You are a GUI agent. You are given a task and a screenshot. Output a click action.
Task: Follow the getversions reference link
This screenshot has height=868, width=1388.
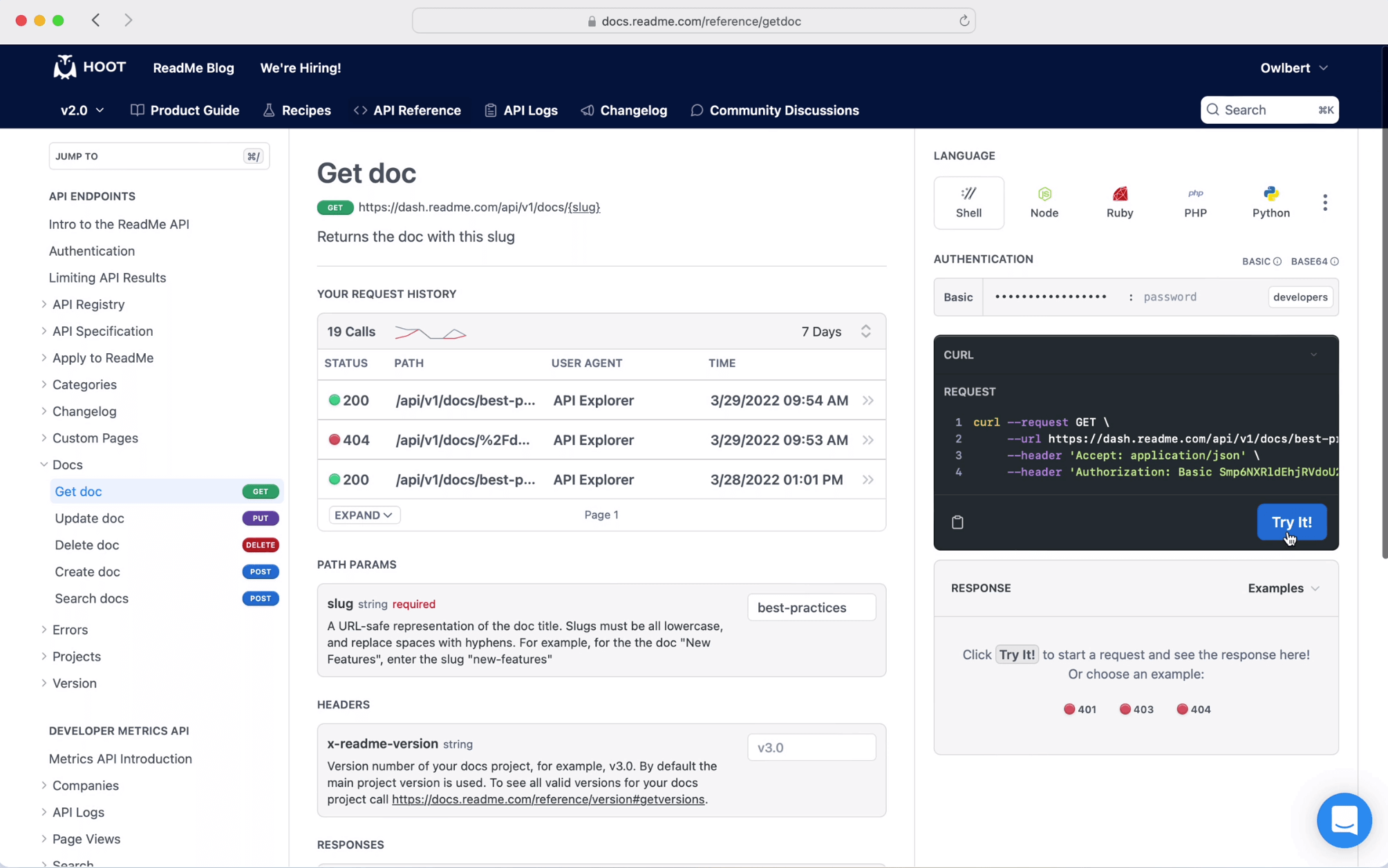pyautogui.click(x=548, y=799)
